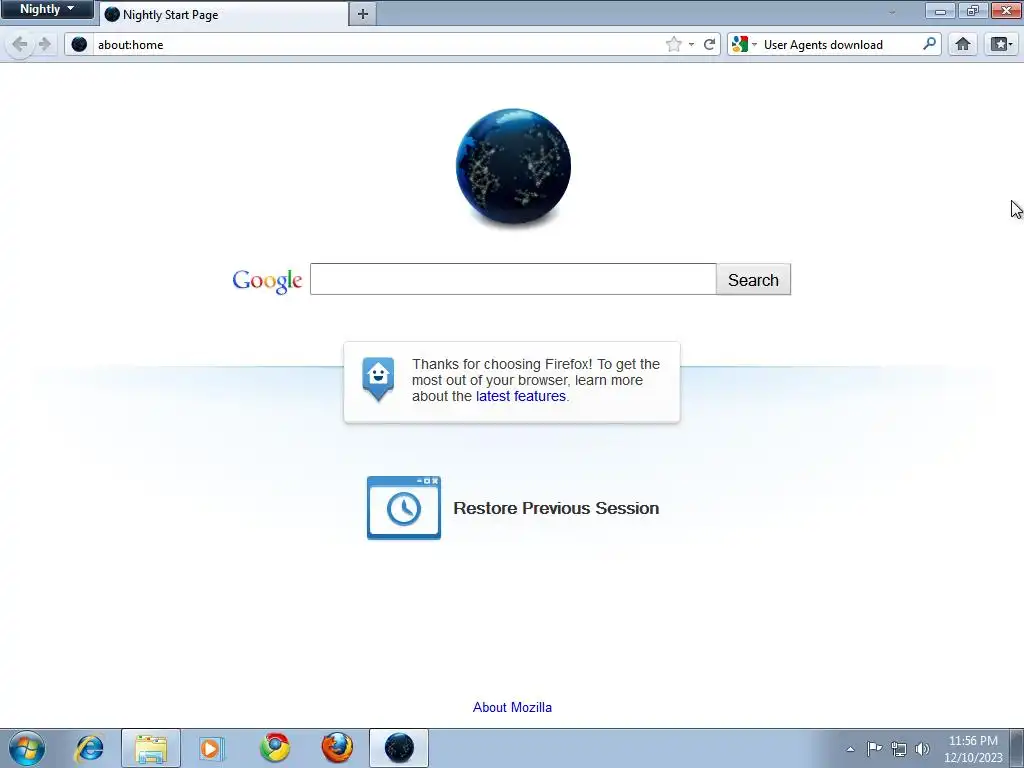
Task: Click the Google logo beside the search field
Action: (267, 280)
